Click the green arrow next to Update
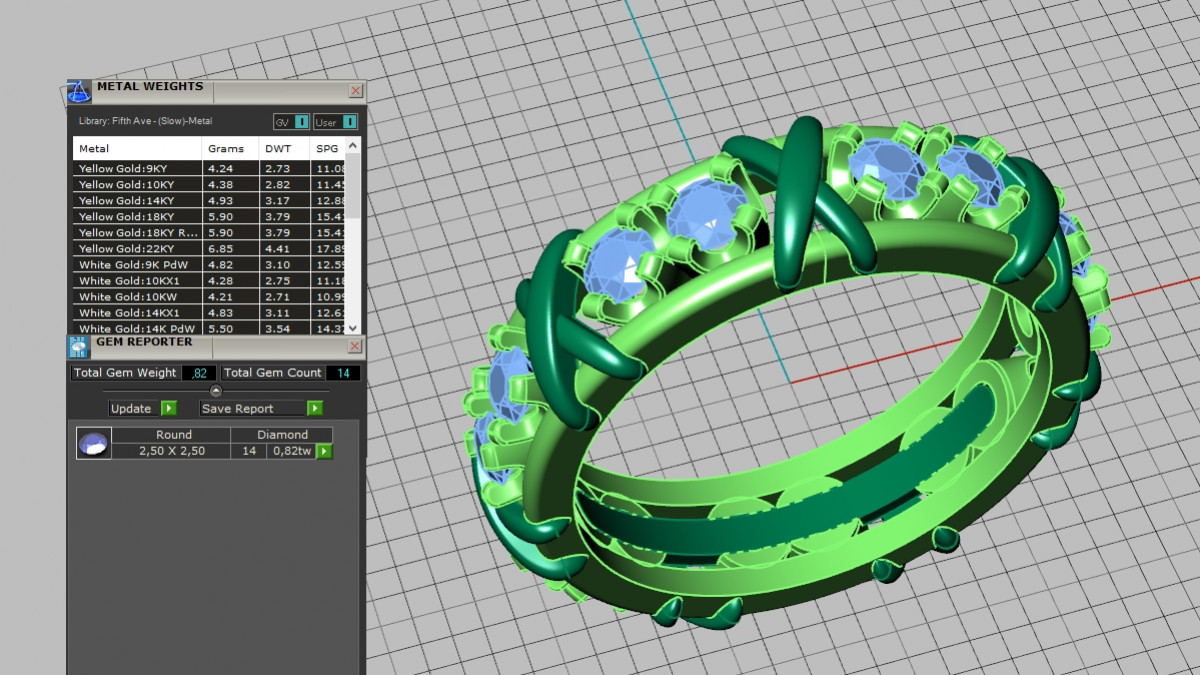 point(168,408)
